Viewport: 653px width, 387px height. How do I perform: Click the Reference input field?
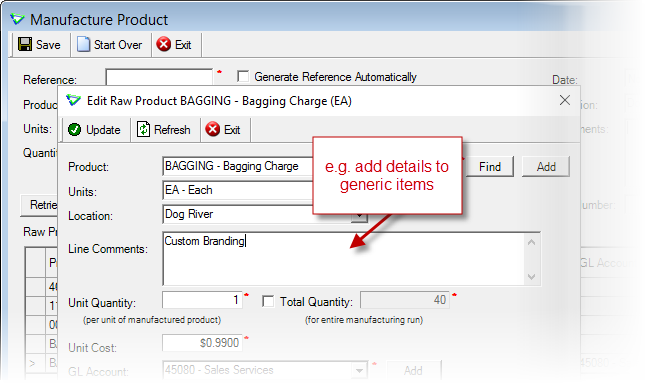pos(159,77)
